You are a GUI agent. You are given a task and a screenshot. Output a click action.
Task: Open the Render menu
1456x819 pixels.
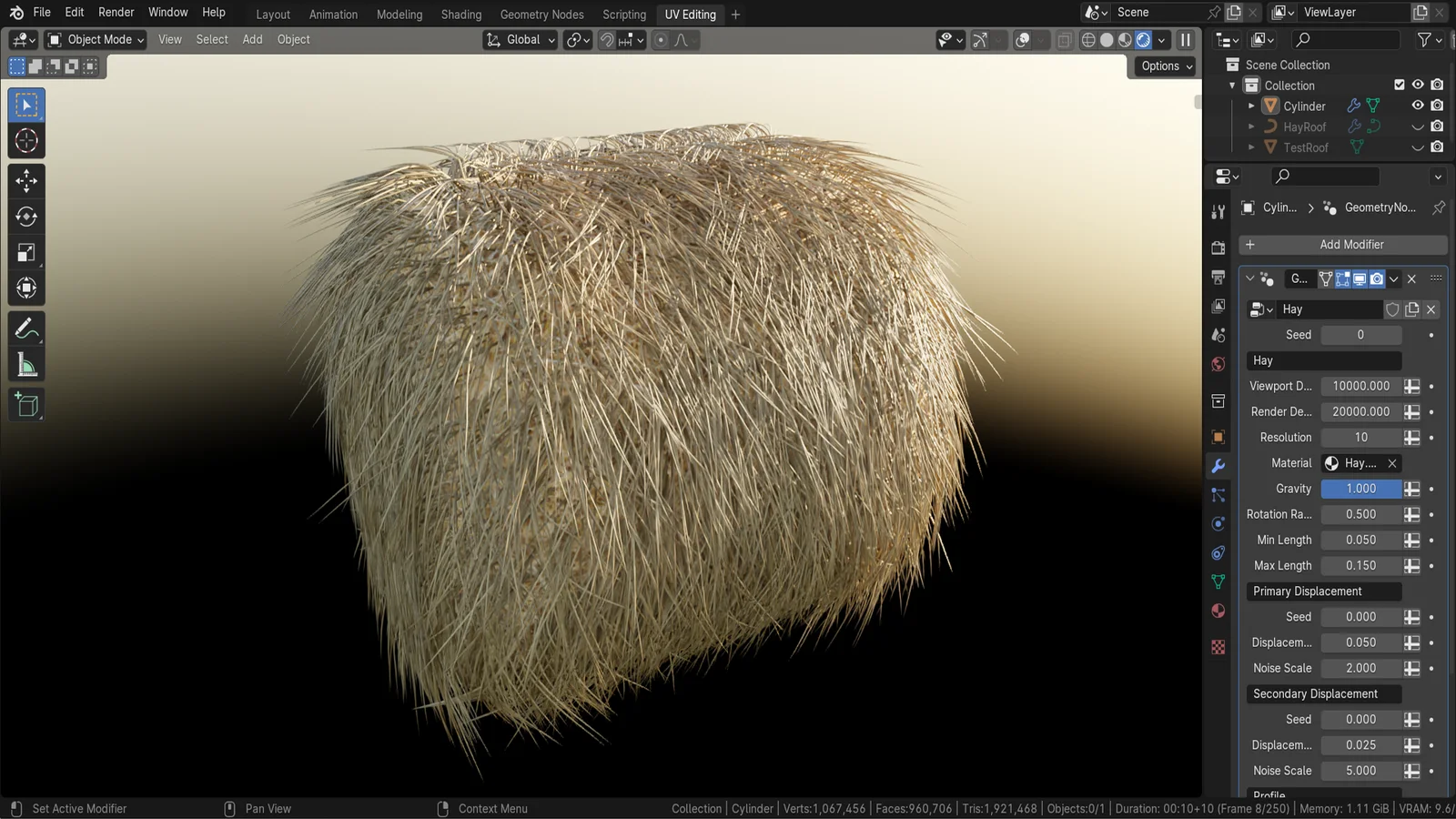116,12
